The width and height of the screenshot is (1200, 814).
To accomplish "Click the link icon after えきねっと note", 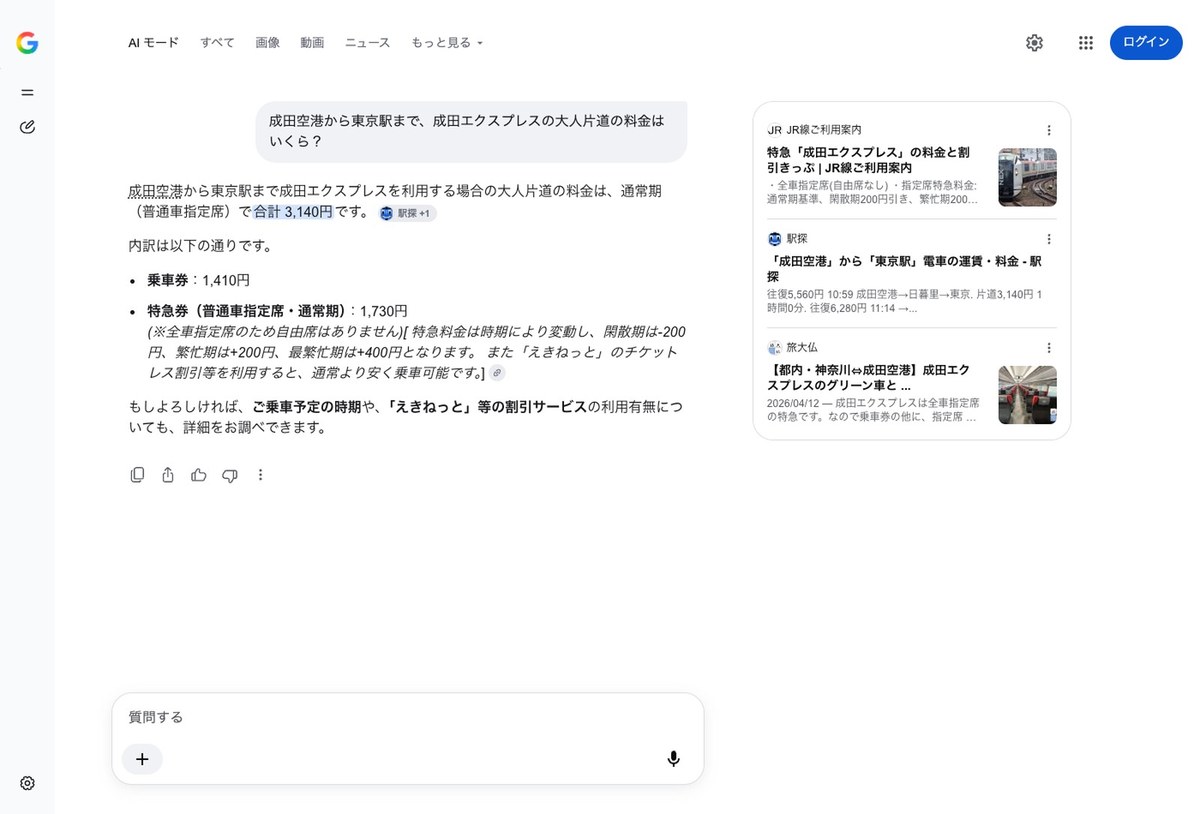I will point(497,373).
